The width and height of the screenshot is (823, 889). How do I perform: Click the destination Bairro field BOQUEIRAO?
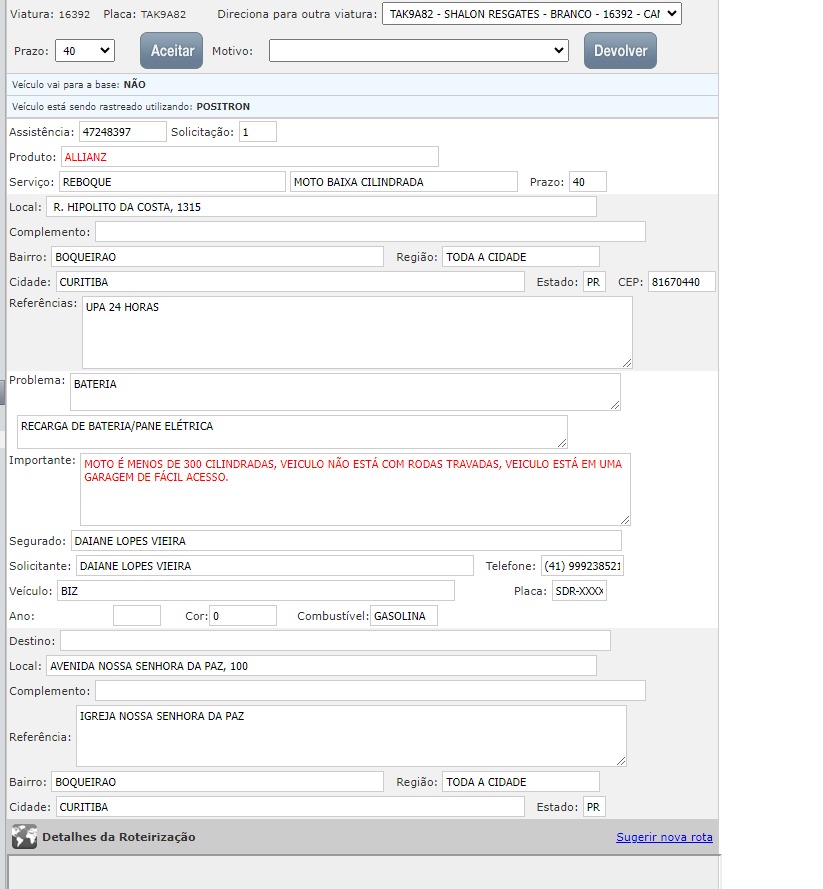tap(218, 781)
